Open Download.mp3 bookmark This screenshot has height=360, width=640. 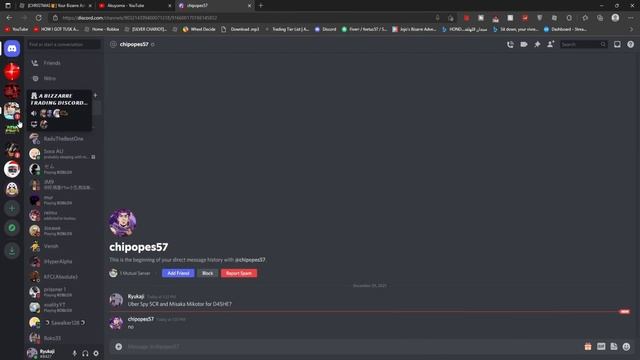tap(240, 29)
